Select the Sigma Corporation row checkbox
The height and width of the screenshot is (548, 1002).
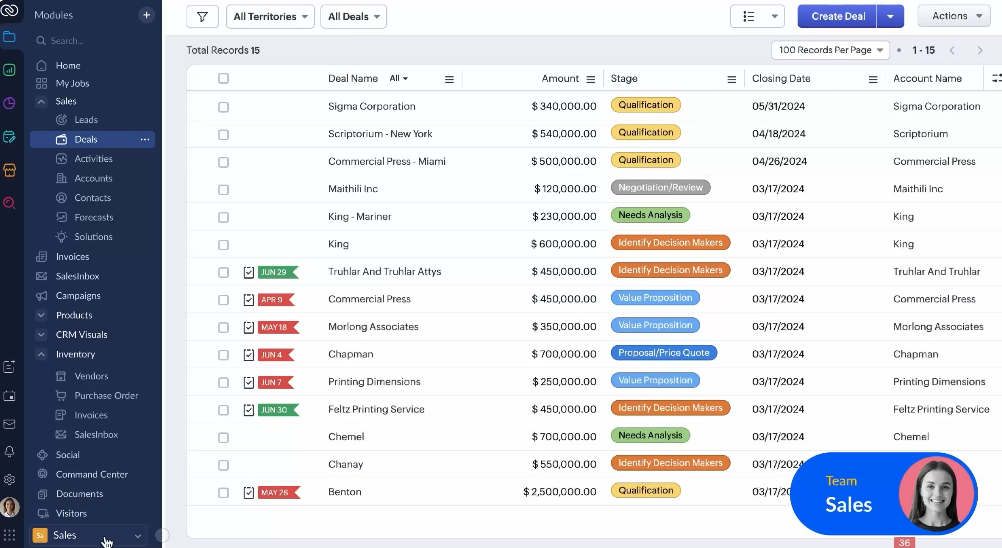click(x=223, y=107)
